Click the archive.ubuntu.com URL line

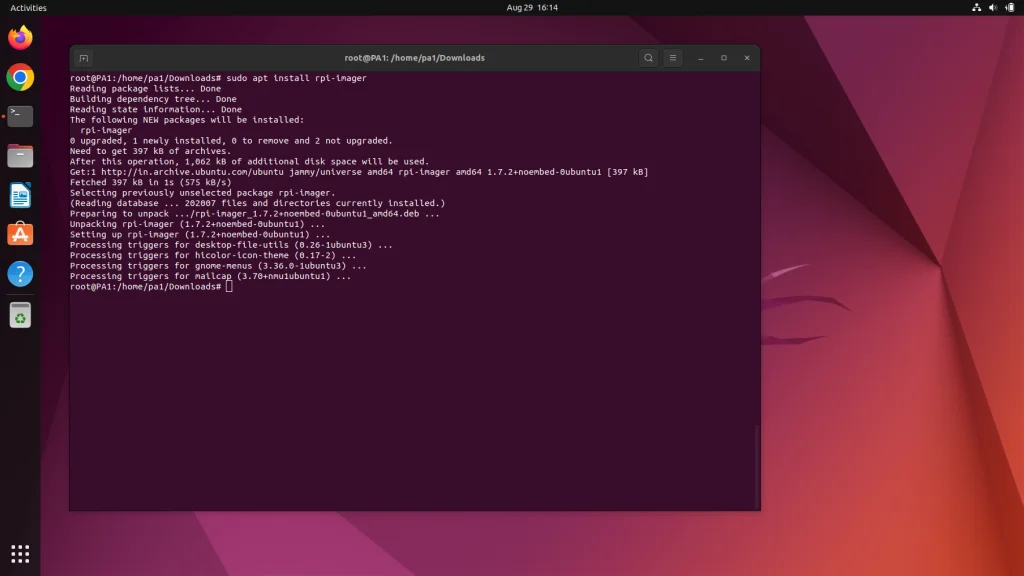359,172
